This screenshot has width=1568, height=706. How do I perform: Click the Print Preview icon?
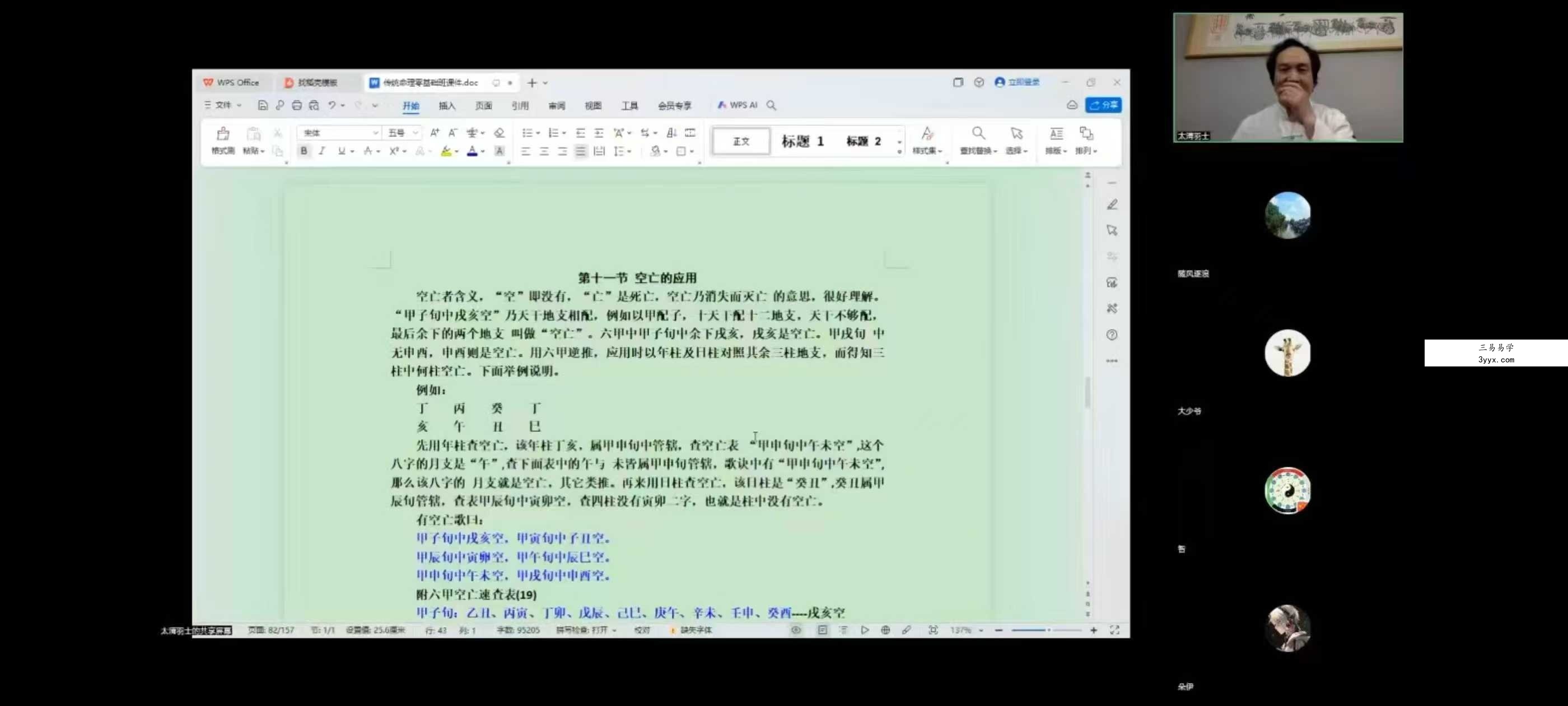point(314,105)
